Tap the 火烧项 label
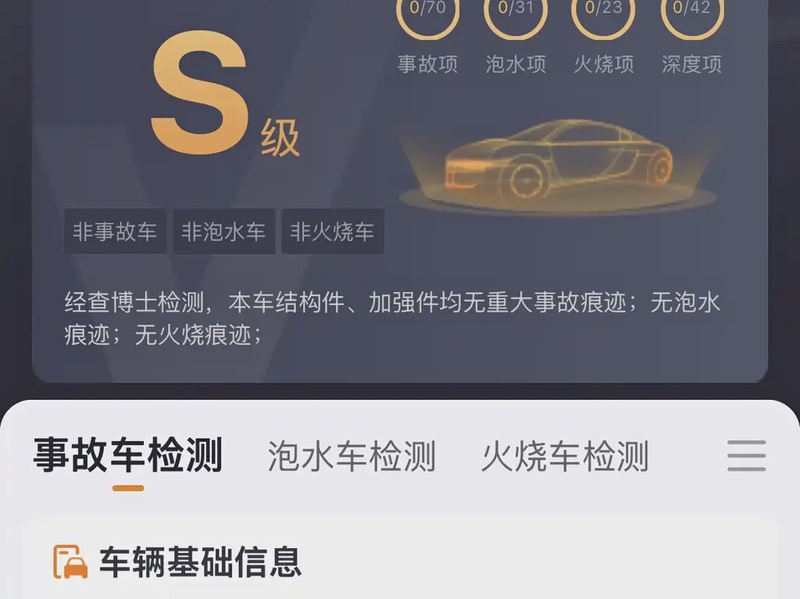The image size is (800, 599). 604,64
